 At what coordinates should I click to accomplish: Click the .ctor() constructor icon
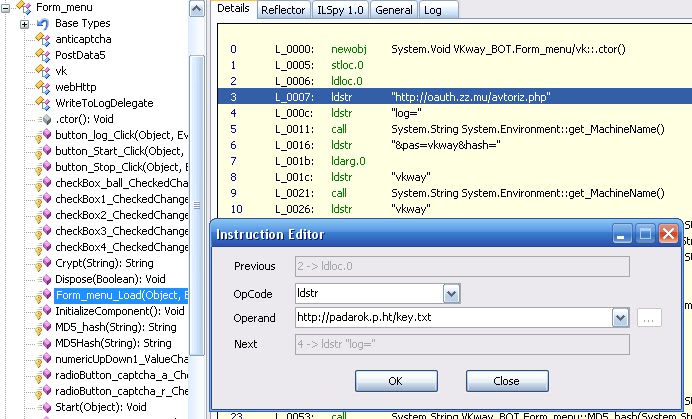click(45, 119)
